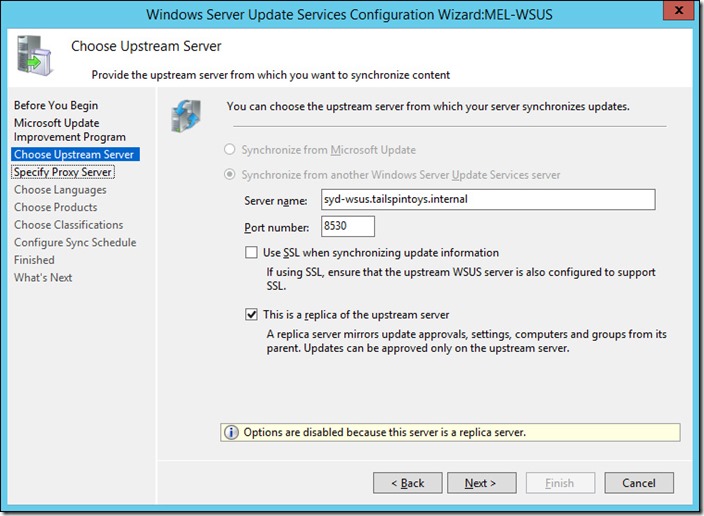Select Choose Languages step
The width and height of the screenshot is (704, 516).
click(60, 190)
